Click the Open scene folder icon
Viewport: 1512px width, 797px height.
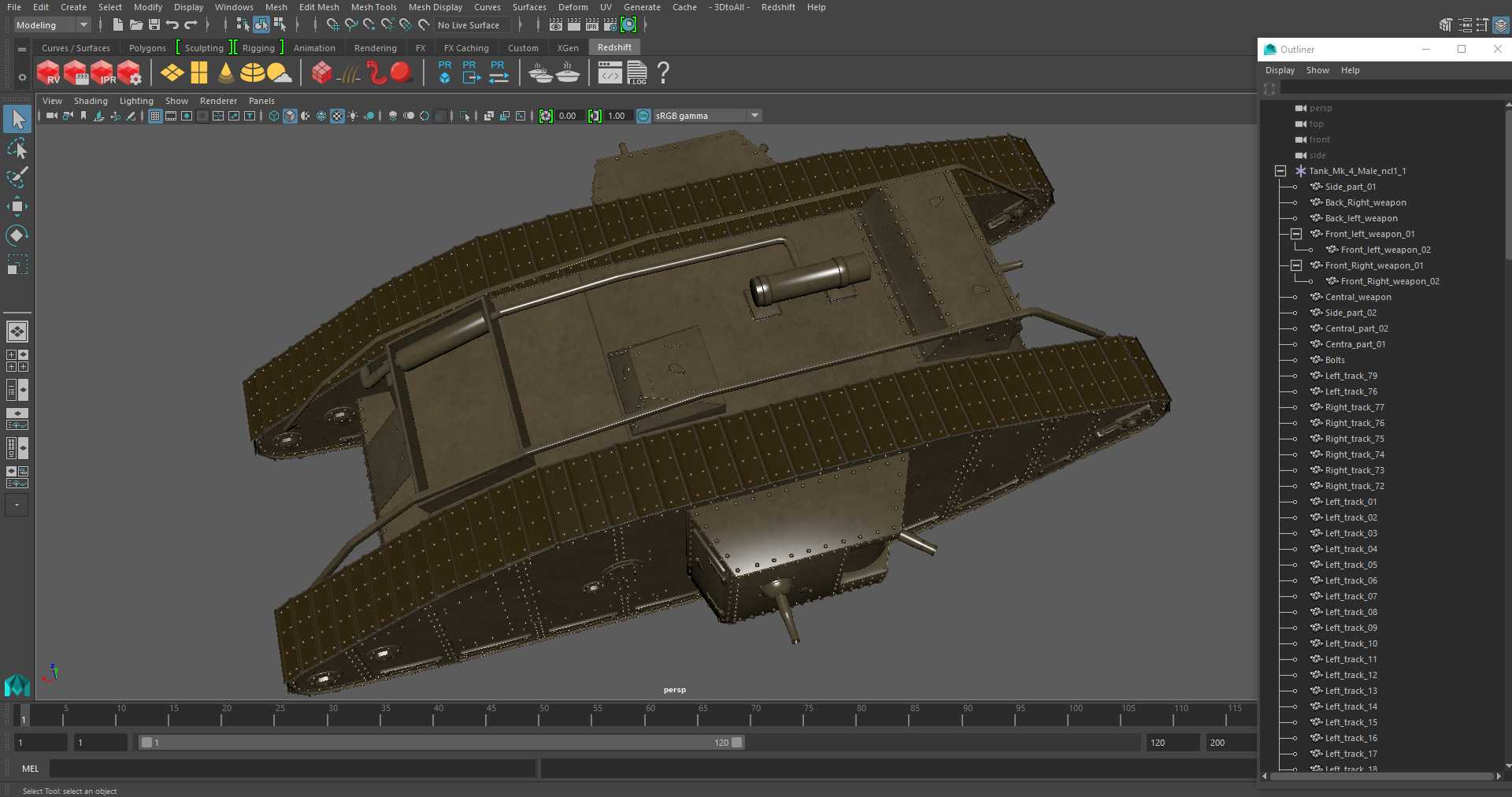(x=135, y=25)
